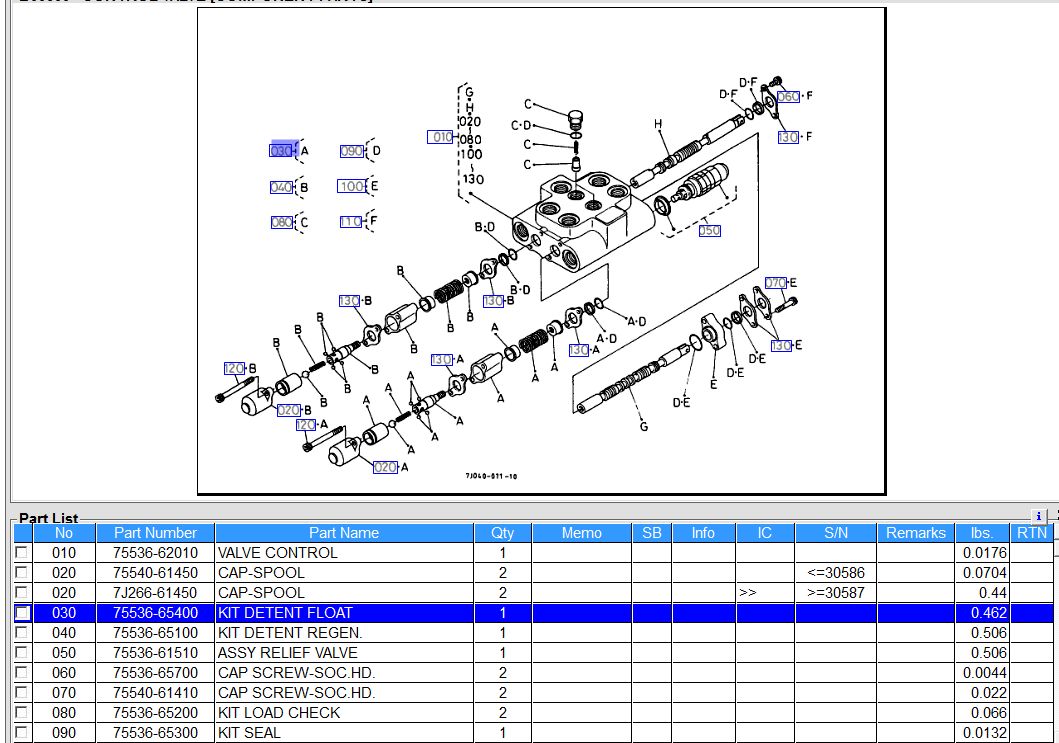Click the 070 callout label in the diagram
This screenshot has width=1059, height=743.
tap(776, 283)
